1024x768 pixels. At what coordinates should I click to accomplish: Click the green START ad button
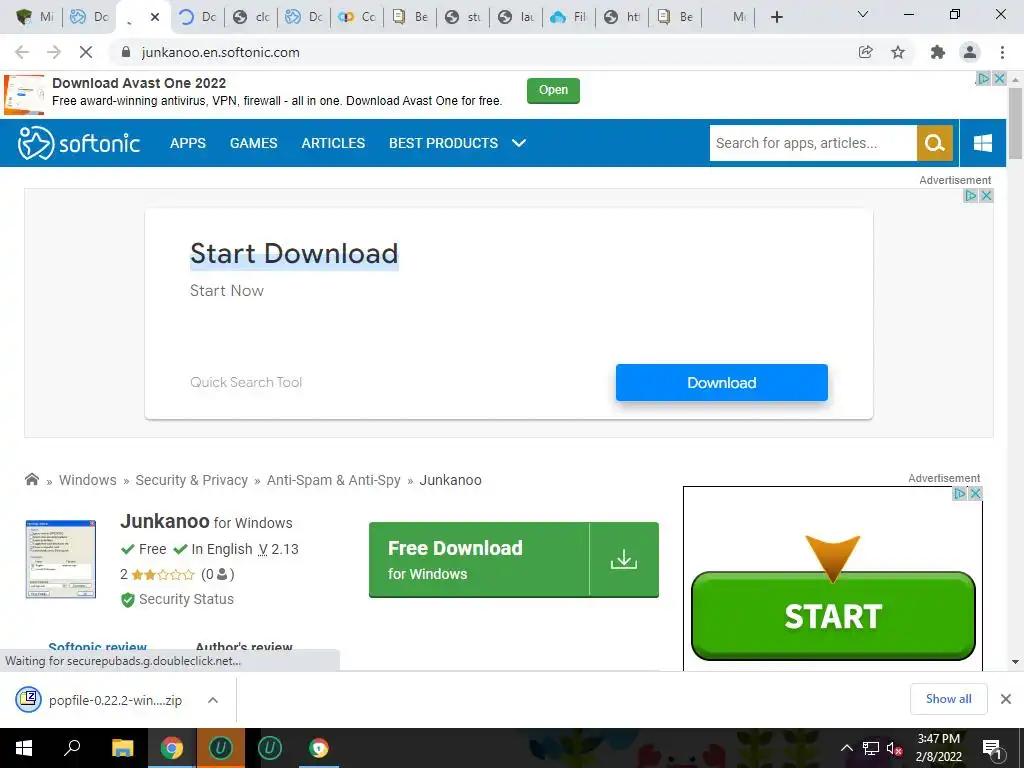tap(833, 615)
